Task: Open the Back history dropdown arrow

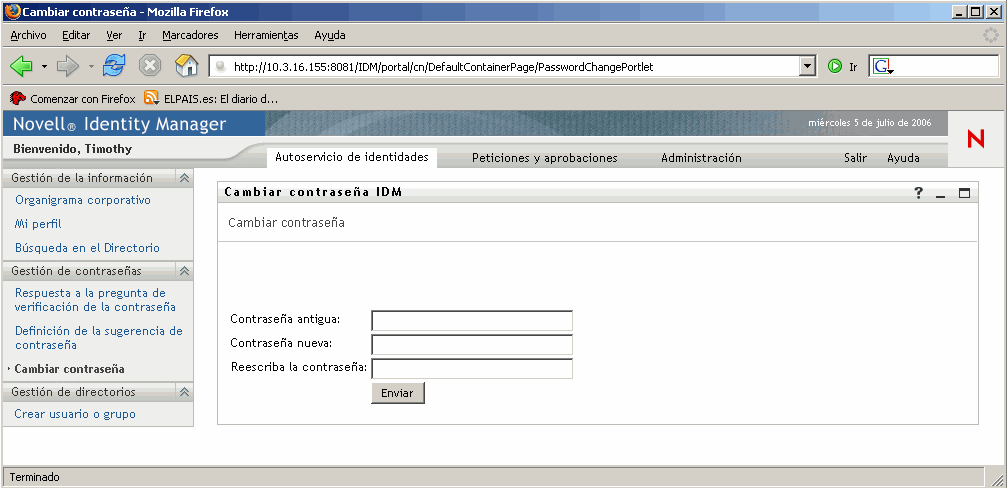Action: click(44, 66)
